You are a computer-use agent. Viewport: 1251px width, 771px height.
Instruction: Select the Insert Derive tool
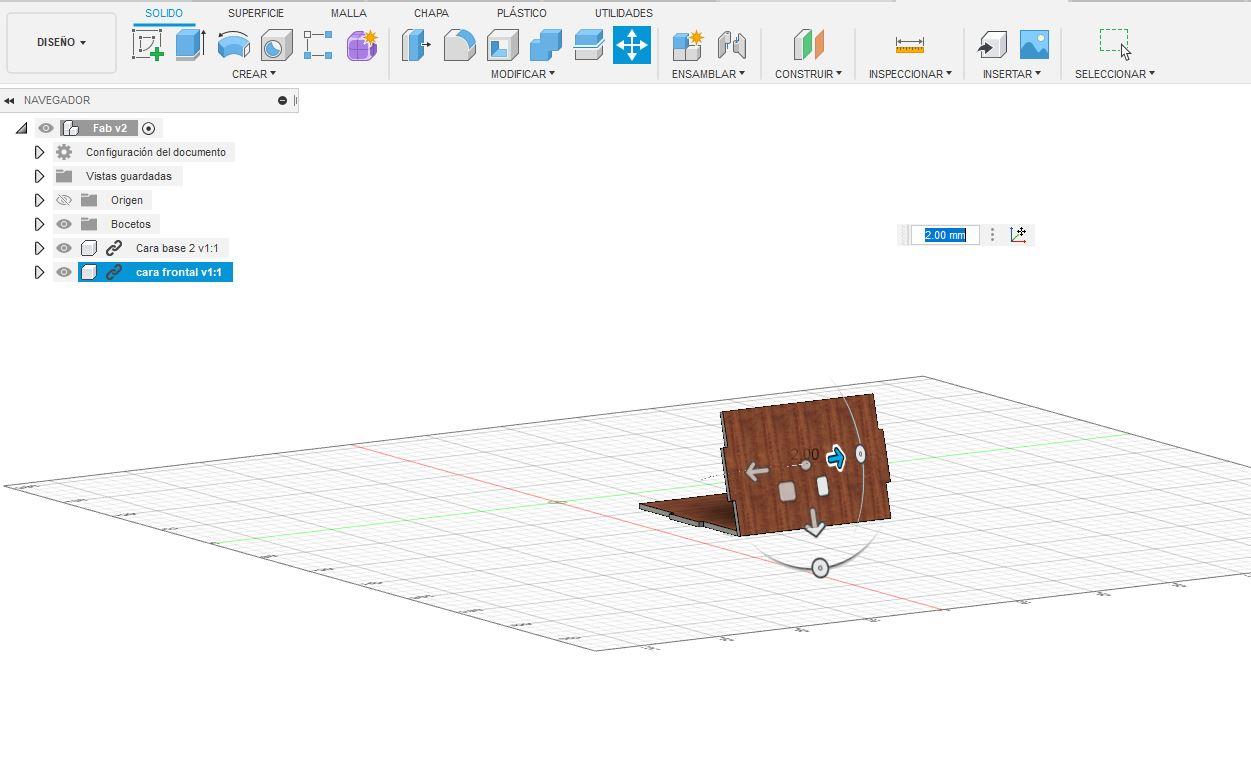[991, 45]
